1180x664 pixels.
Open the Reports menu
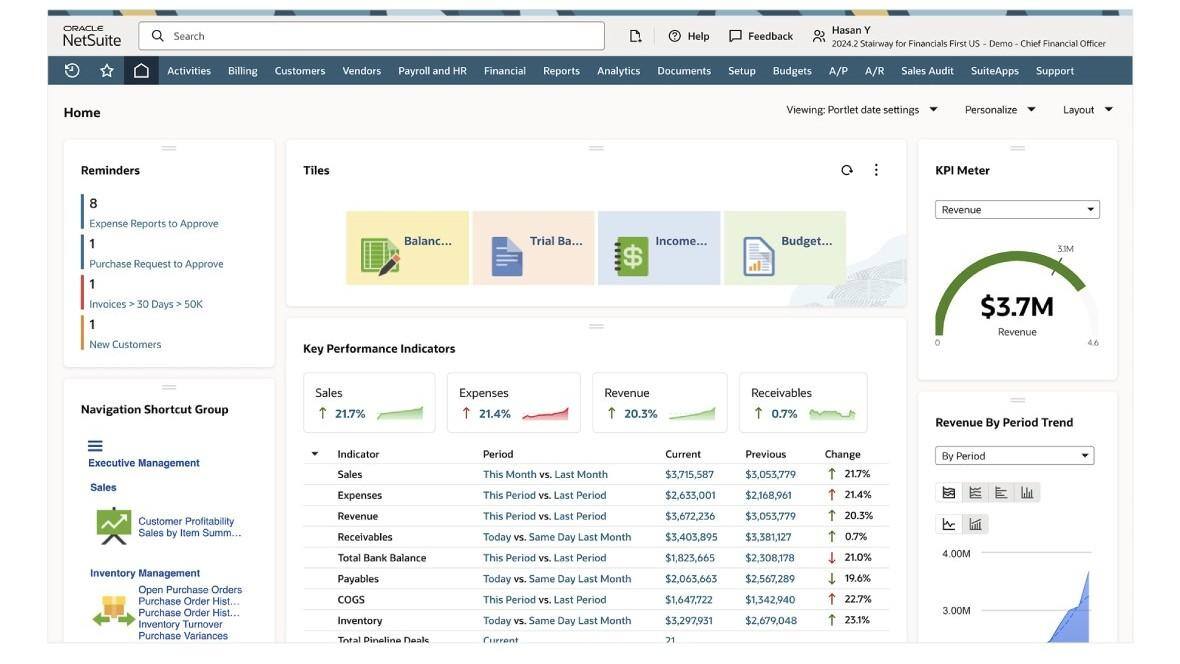(561, 71)
